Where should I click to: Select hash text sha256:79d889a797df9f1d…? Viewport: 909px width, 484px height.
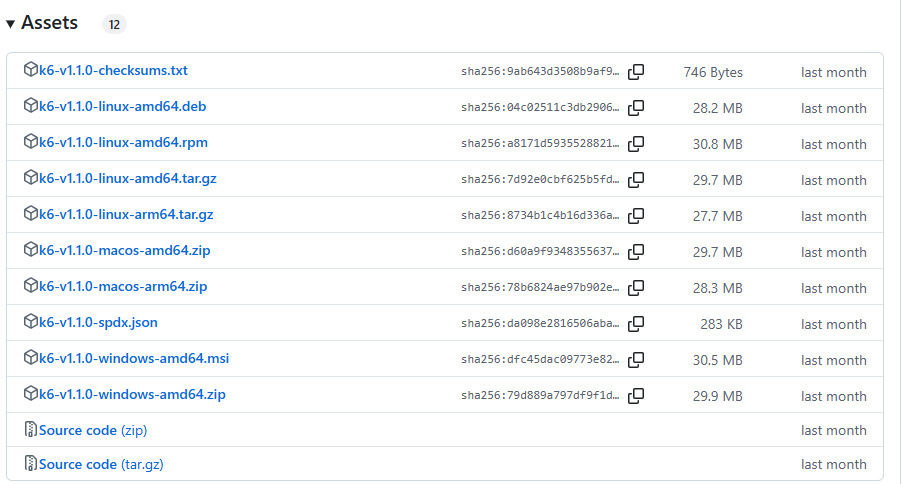point(540,395)
